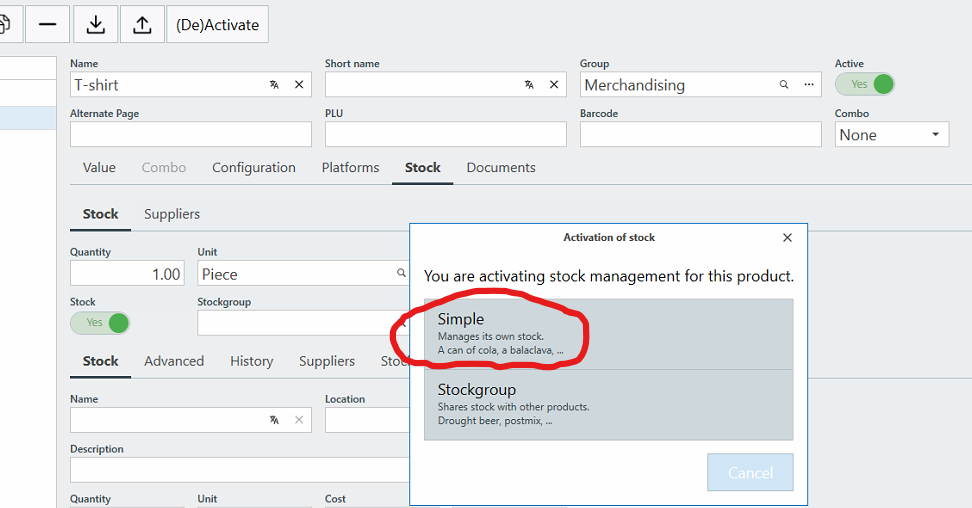The height and width of the screenshot is (508, 972).
Task: Focus the Alternate Page input
Action: tap(191, 135)
